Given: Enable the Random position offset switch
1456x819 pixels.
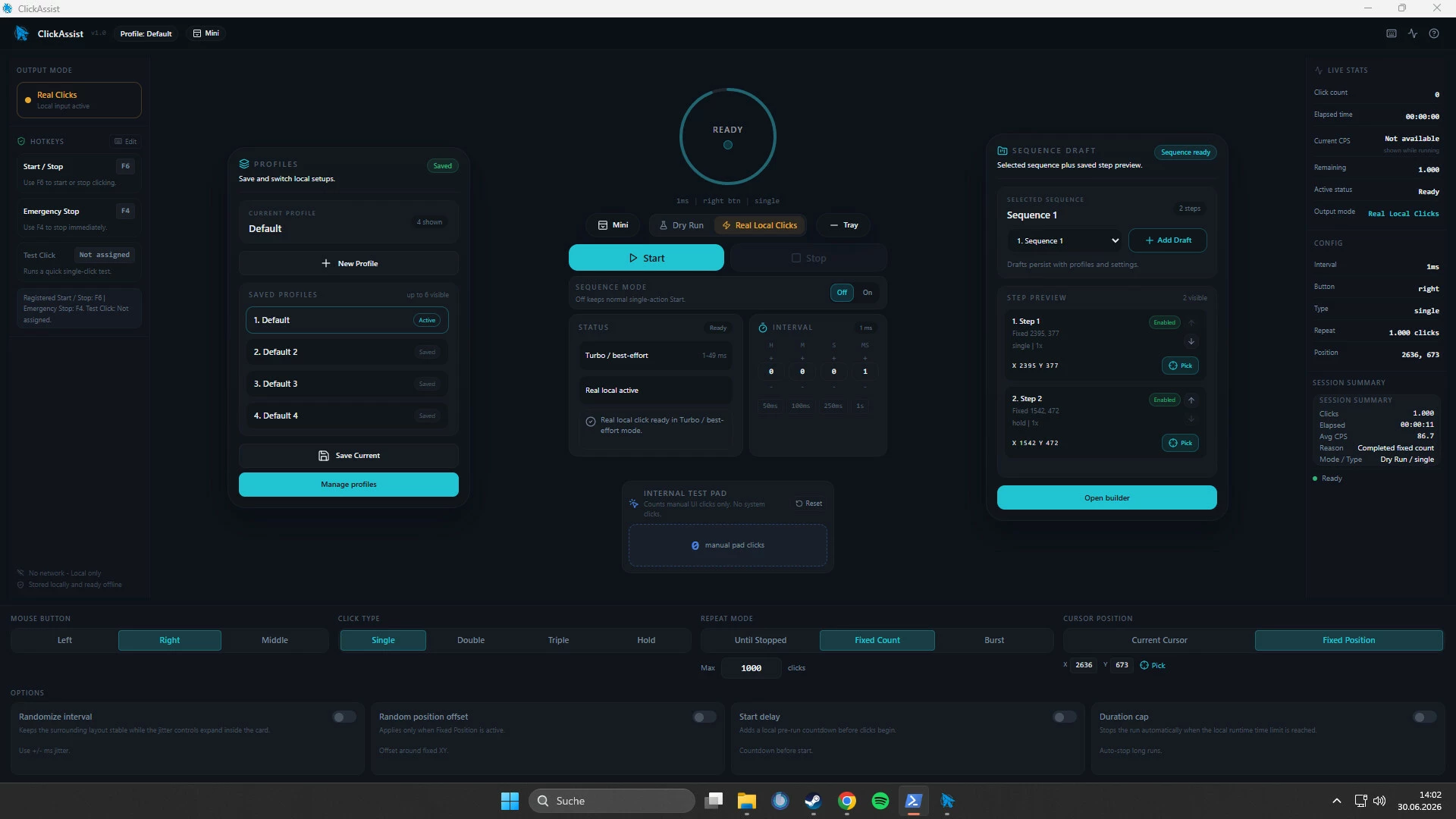Looking at the screenshot, I should tap(704, 717).
